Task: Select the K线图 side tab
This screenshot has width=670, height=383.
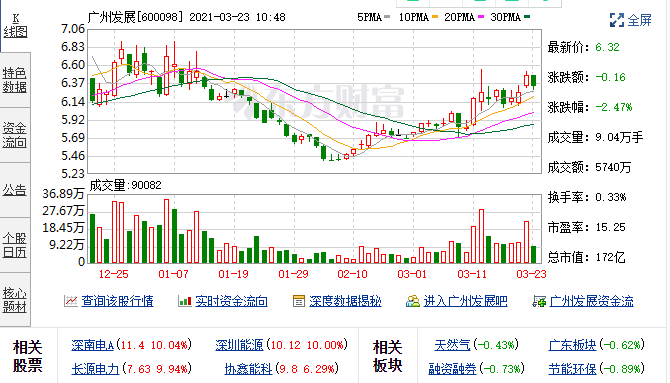Action: click(x=15, y=26)
